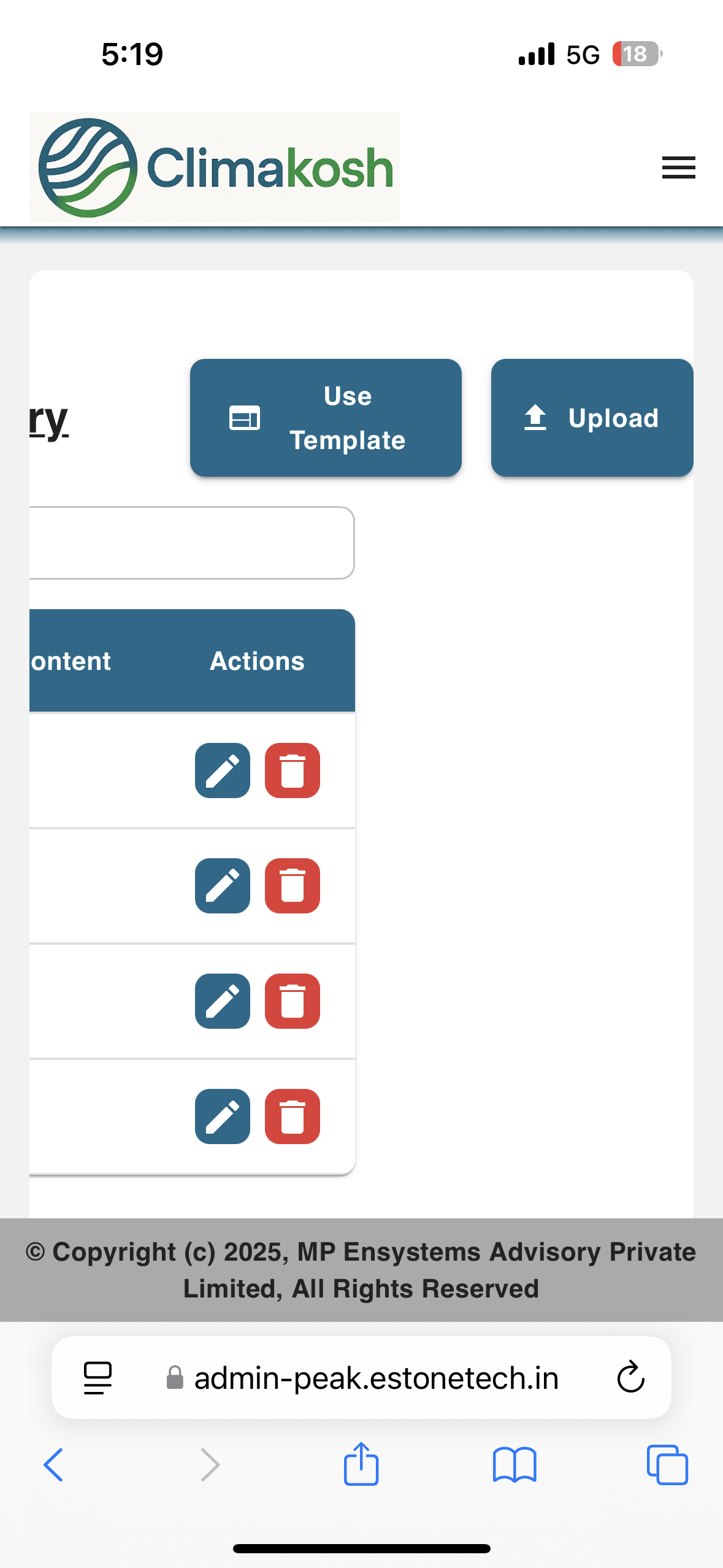Focus the search input field
The width and height of the screenshot is (723, 1568).
click(x=190, y=543)
